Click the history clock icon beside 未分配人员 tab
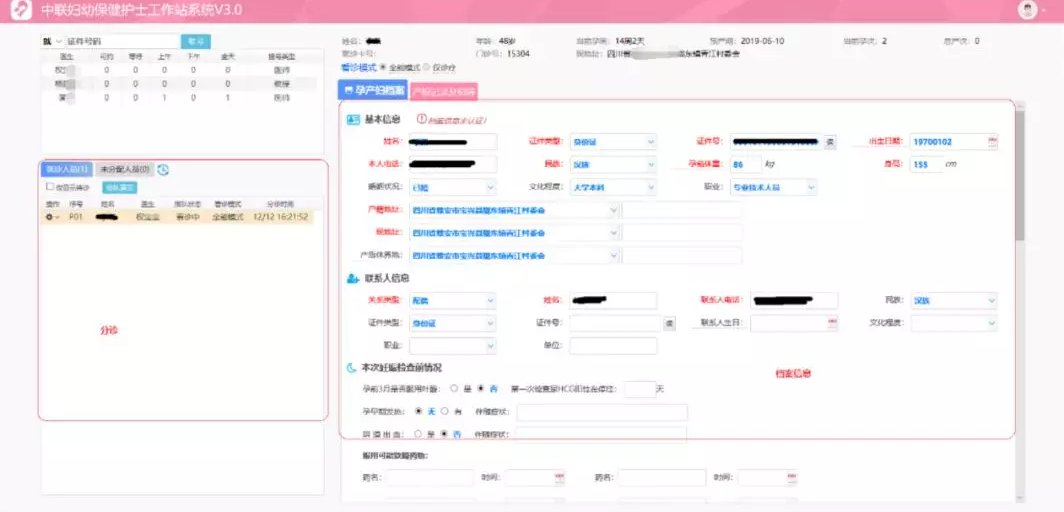Image resolution: width=1064 pixels, height=512 pixels. [x=163, y=170]
